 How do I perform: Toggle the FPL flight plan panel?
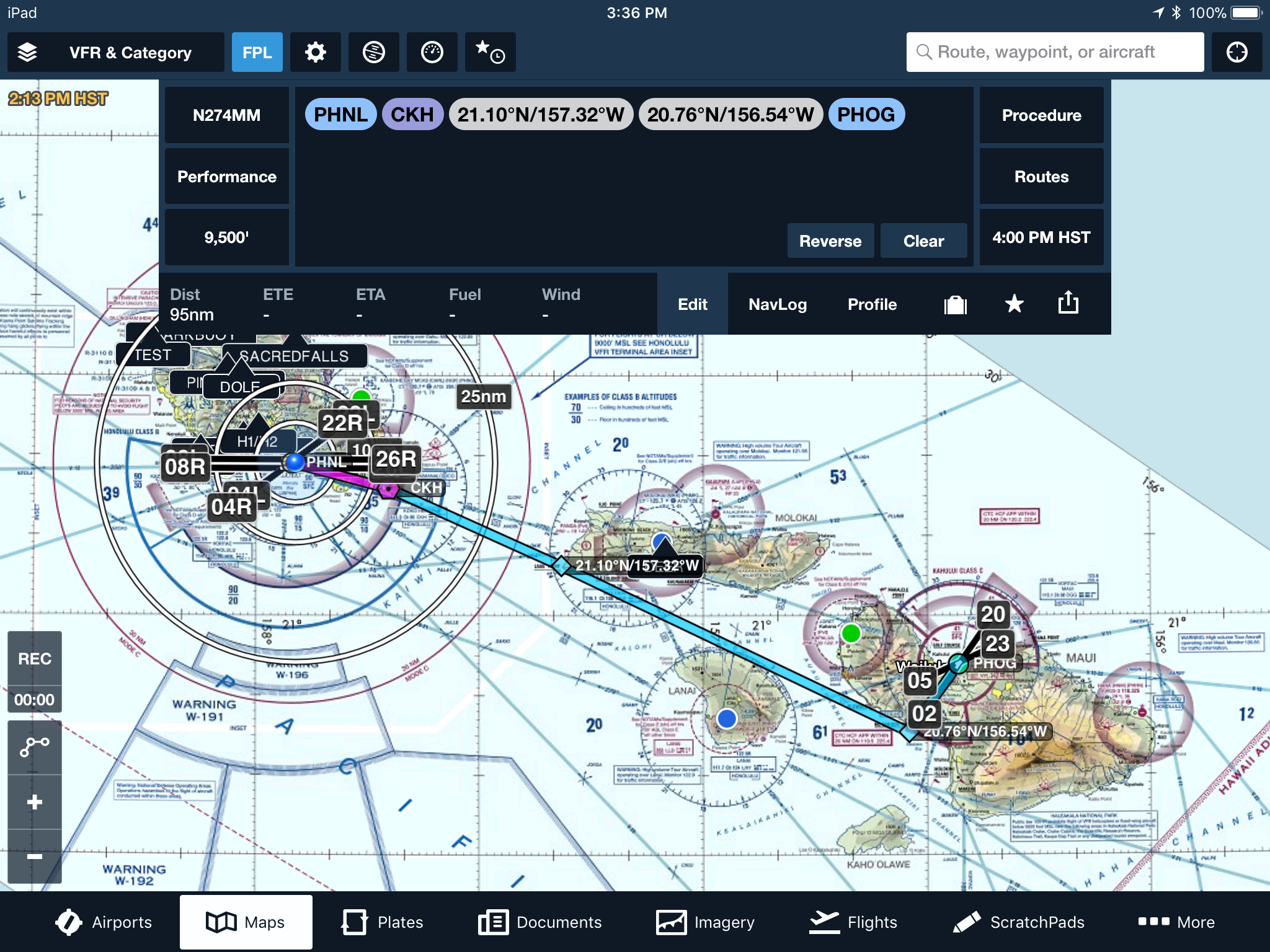[257, 52]
